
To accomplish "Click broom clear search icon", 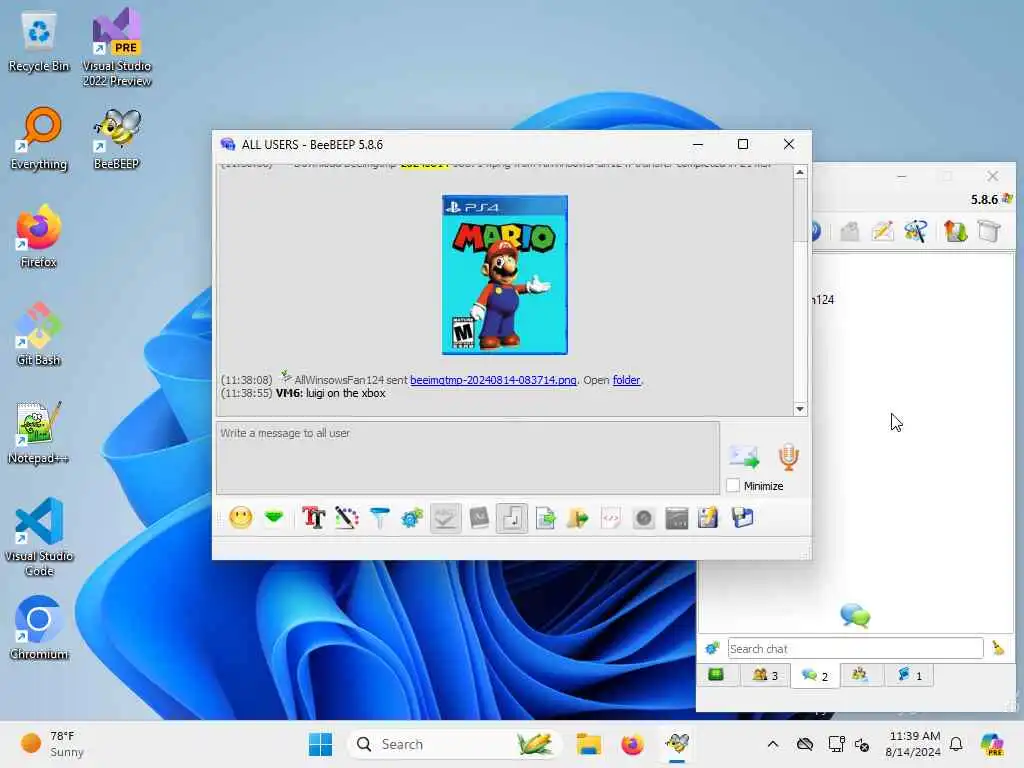I will [998, 648].
